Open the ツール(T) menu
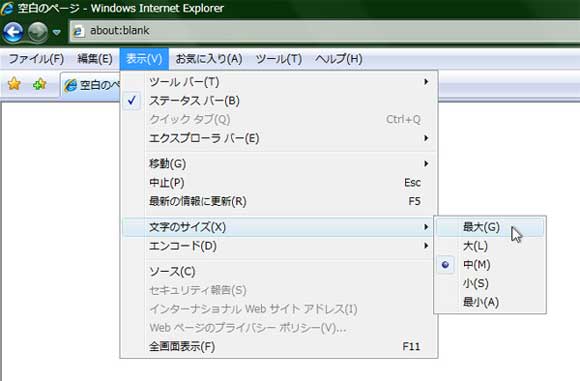 coord(279,59)
